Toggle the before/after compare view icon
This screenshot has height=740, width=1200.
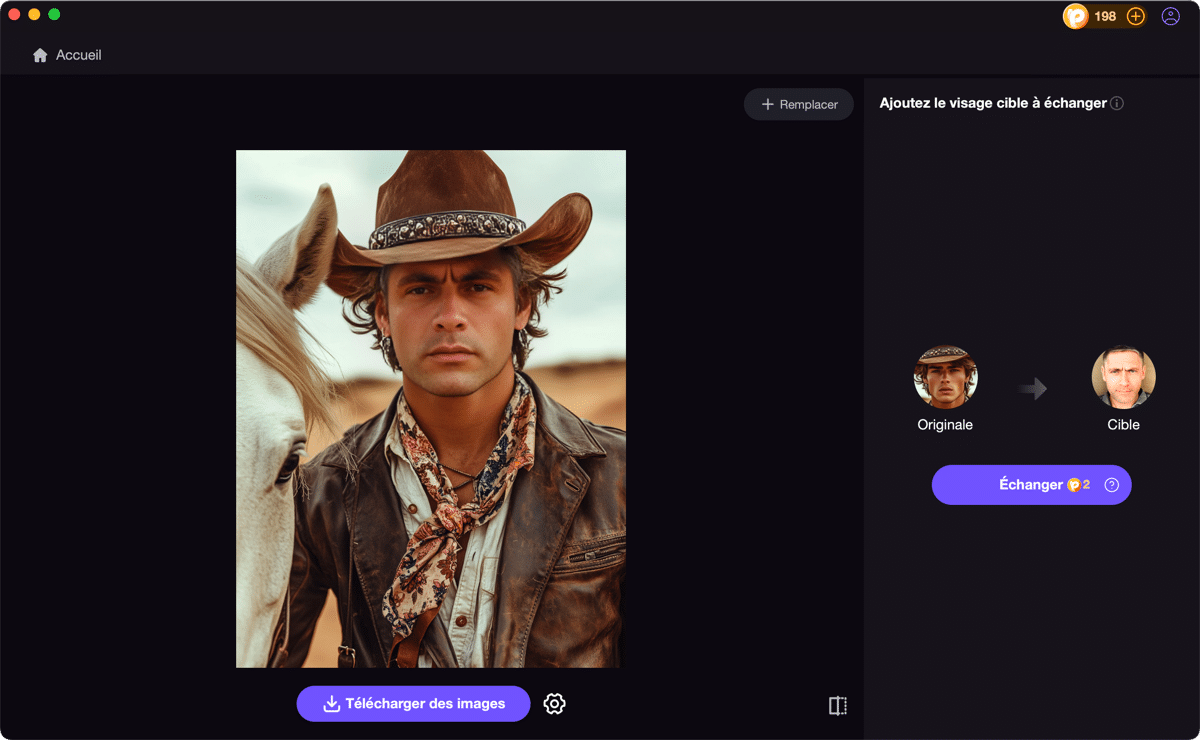pyautogui.click(x=838, y=706)
